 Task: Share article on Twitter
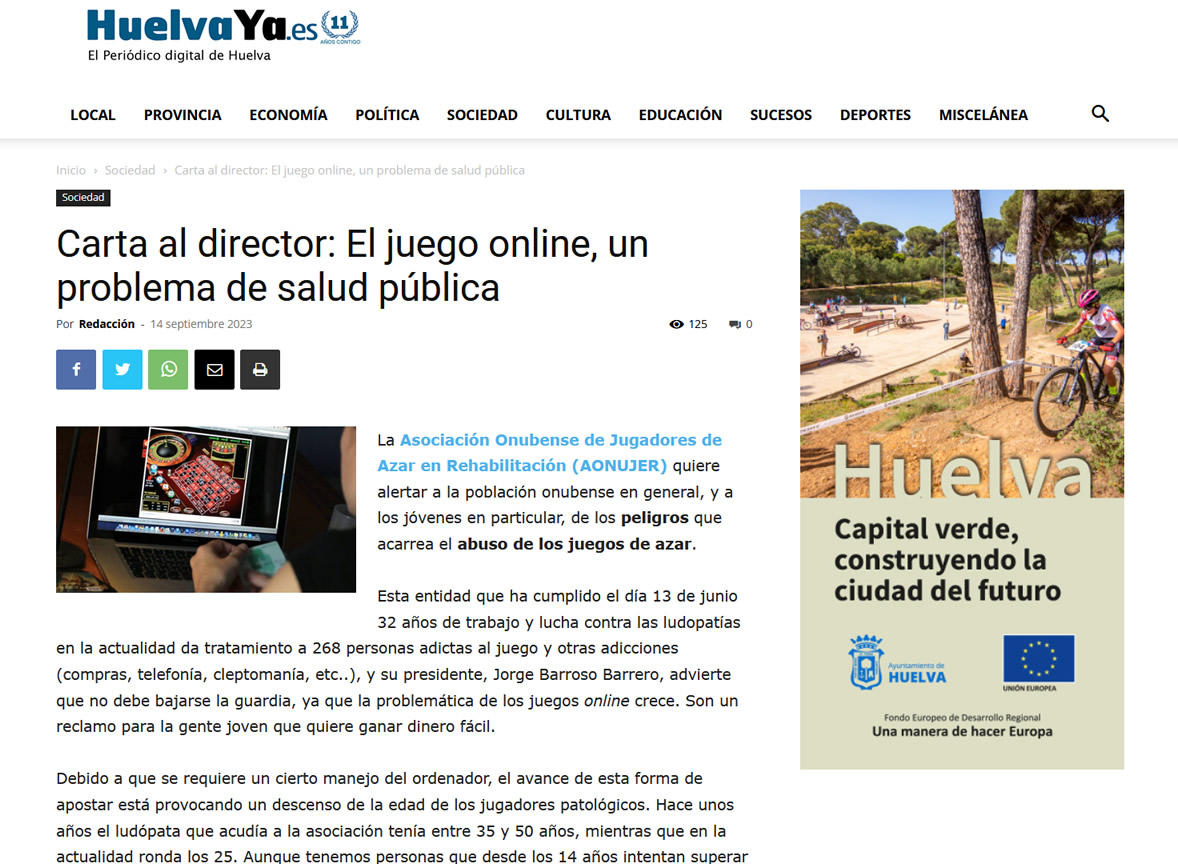point(122,370)
